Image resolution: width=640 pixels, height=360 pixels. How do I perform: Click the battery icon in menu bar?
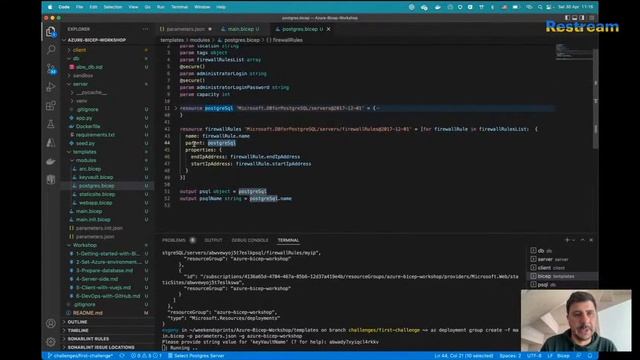(516, 7)
